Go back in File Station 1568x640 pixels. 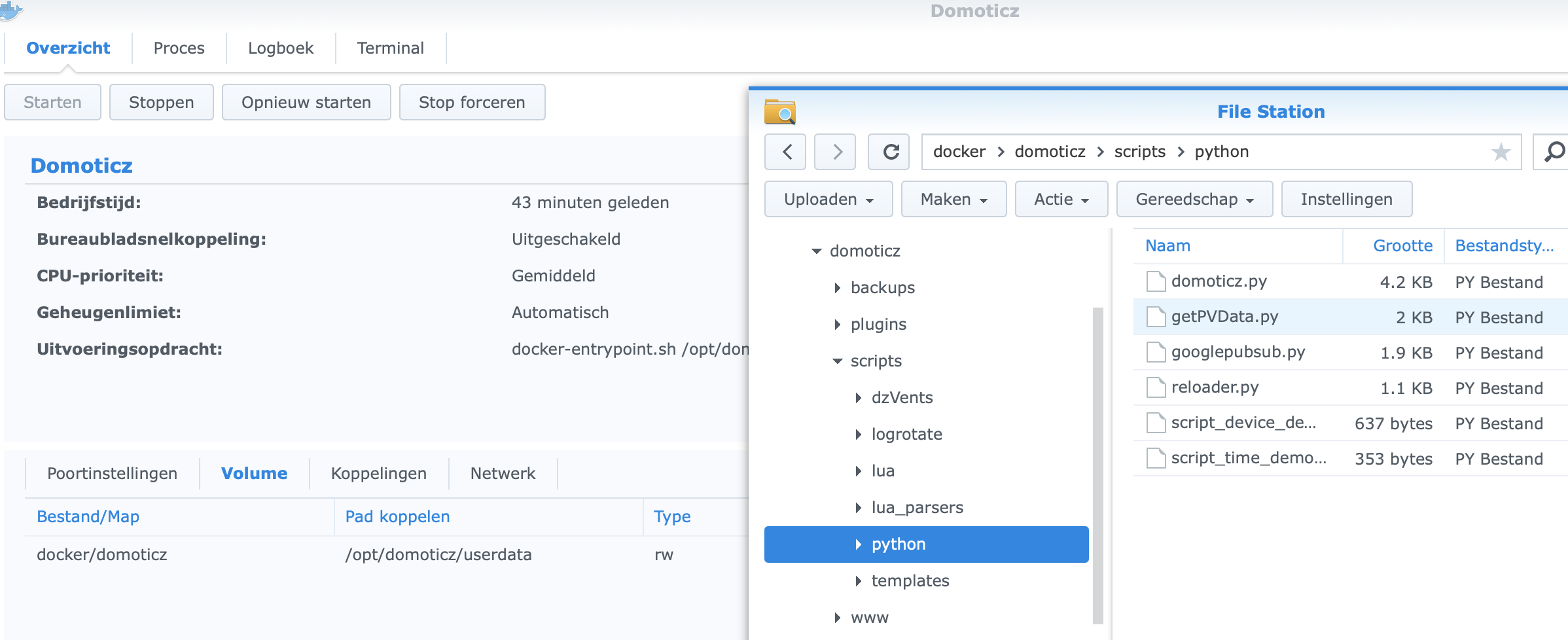click(785, 152)
